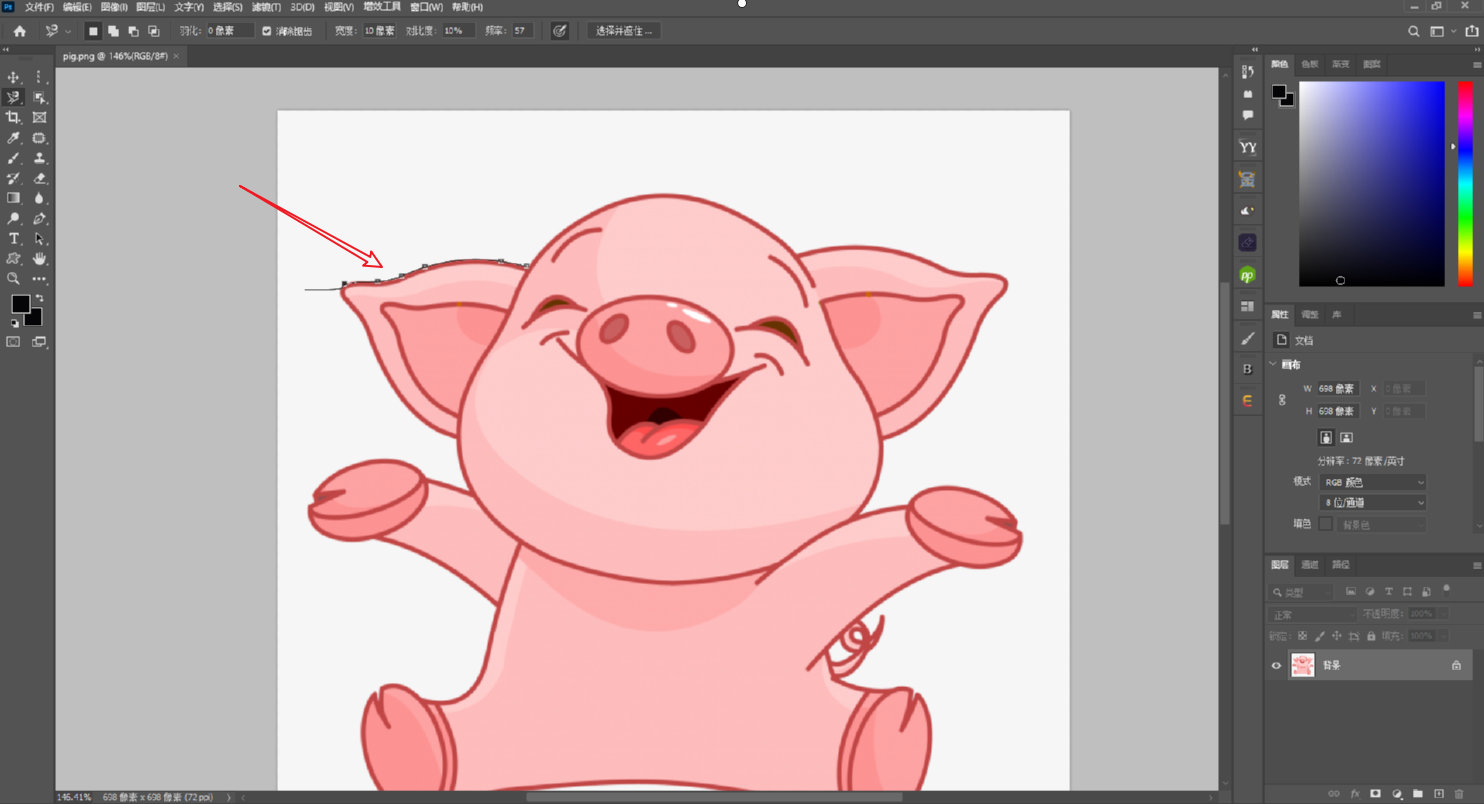Open the lasso tool preset picker arrow
1484x804 pixels.
tap(67, 31)
